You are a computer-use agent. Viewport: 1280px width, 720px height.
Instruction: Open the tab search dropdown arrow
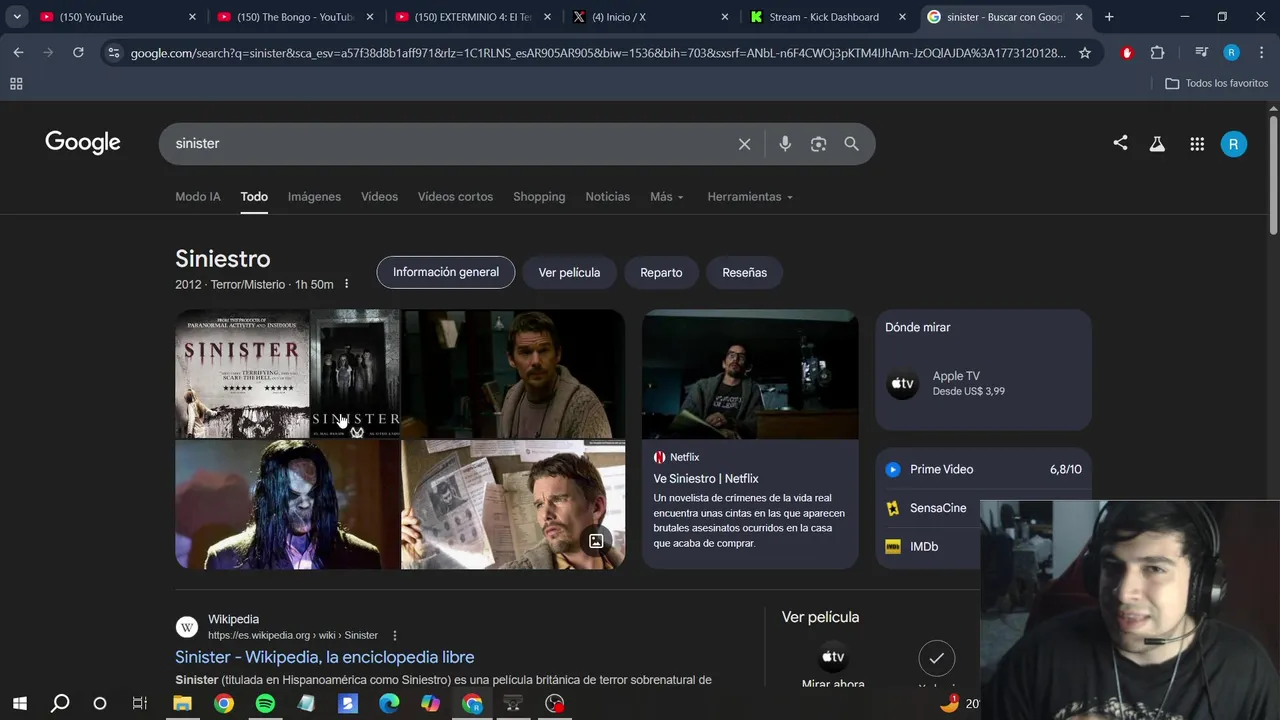coord(17,17)
